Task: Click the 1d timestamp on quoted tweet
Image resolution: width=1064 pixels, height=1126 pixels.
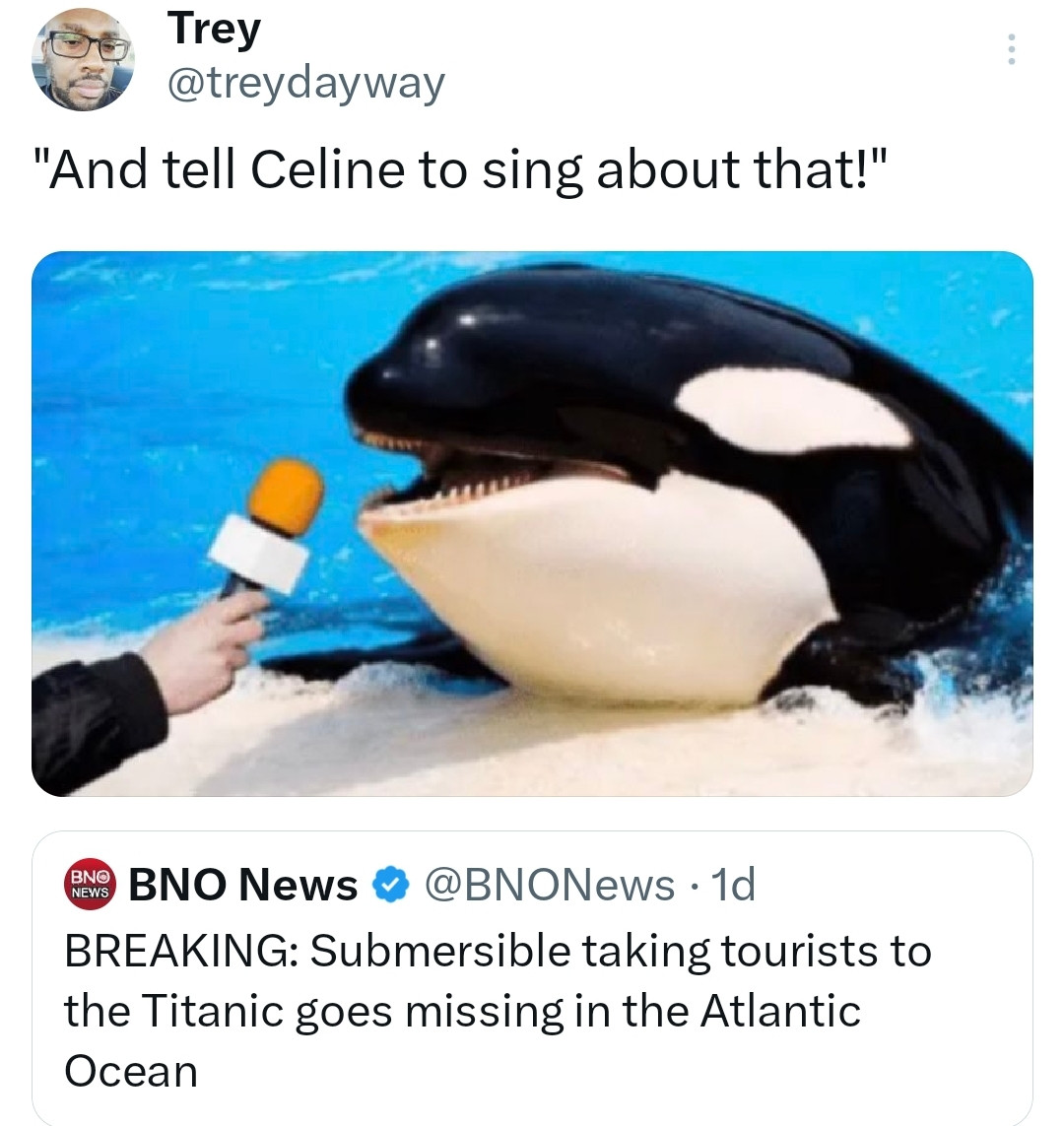Action: (x=733, y=885)
